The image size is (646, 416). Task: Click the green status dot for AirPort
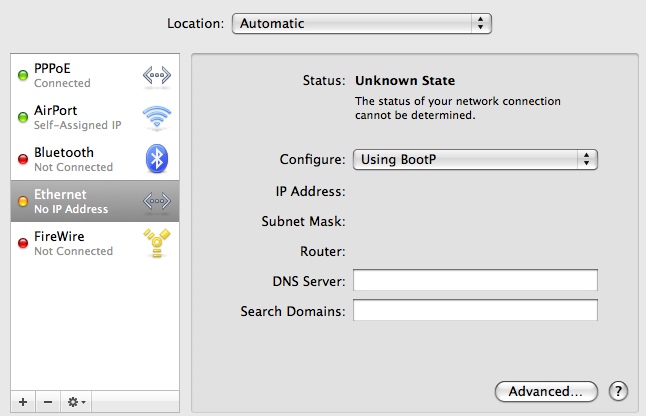[23, 117]
